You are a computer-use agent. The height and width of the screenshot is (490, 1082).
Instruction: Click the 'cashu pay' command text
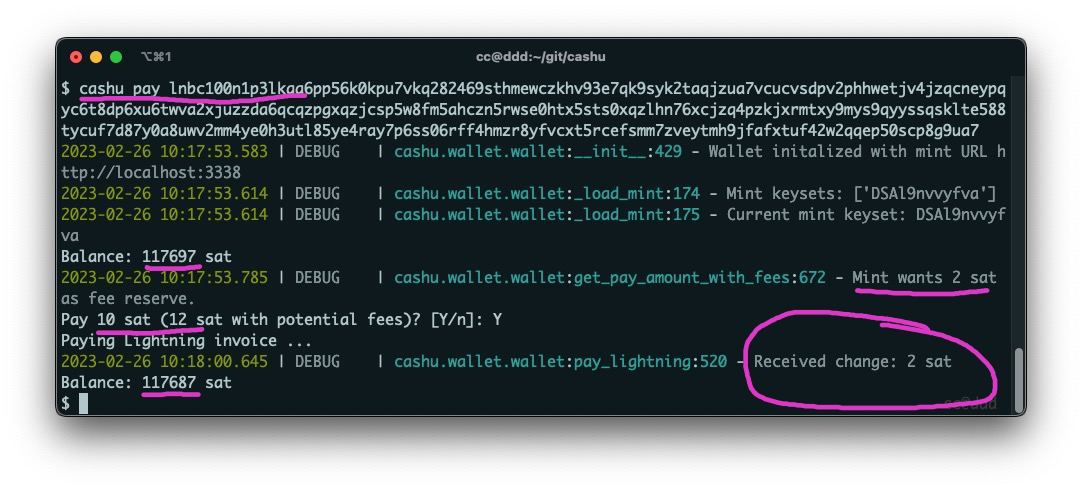coord(121,89)
